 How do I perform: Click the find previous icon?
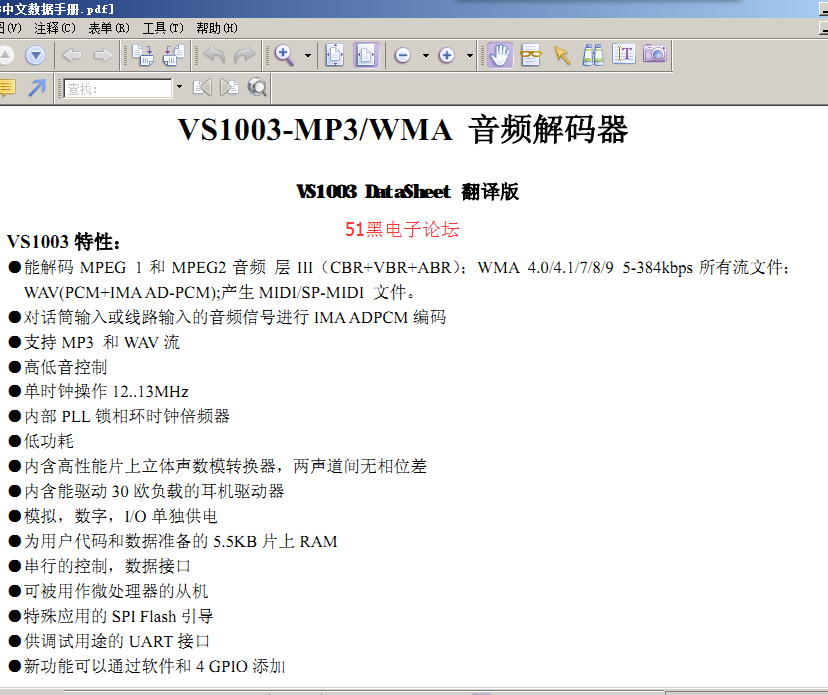click(202, 87)
